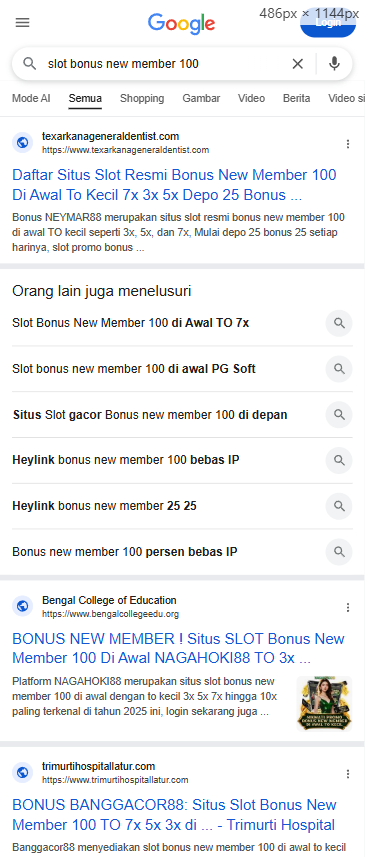Switch to Gambar results tab
This screenshot has width=365, height=857.
201,98
